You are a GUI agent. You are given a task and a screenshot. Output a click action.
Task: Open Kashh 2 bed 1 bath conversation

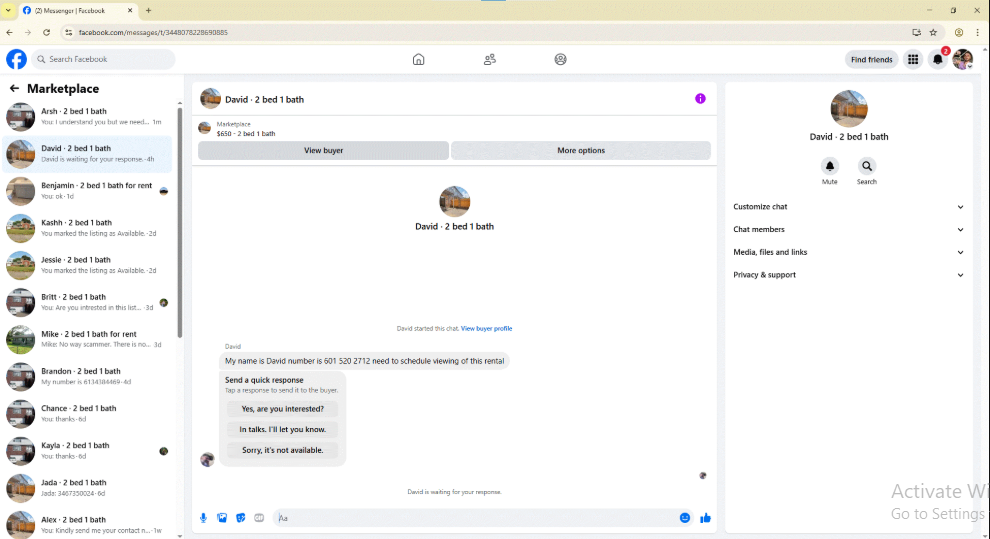click(x=87, y=228)
